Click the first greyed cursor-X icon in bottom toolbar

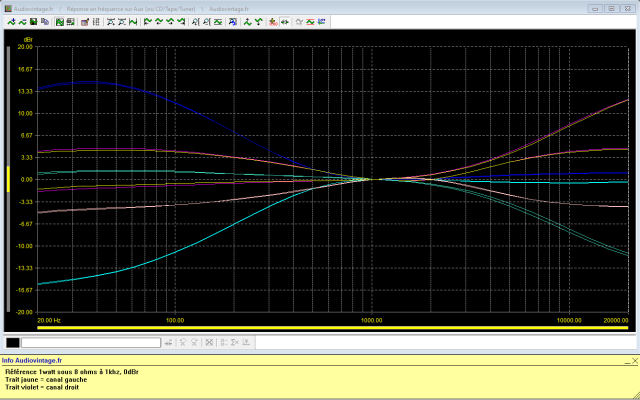(183, 342)
